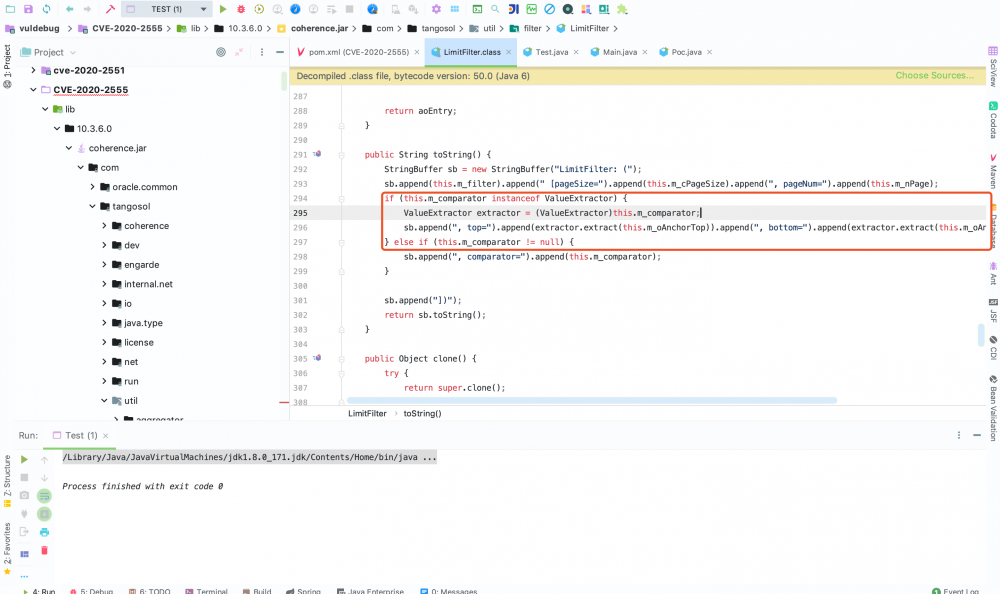The width and height of the screenshot is (1000, 594).
Task: Run the TEST configuration with the green play icon
Action: 224,9
